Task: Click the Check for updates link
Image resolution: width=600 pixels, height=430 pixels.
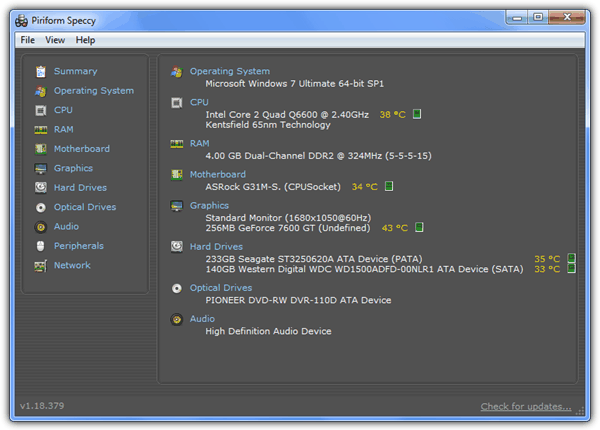Action: point(526,407)
